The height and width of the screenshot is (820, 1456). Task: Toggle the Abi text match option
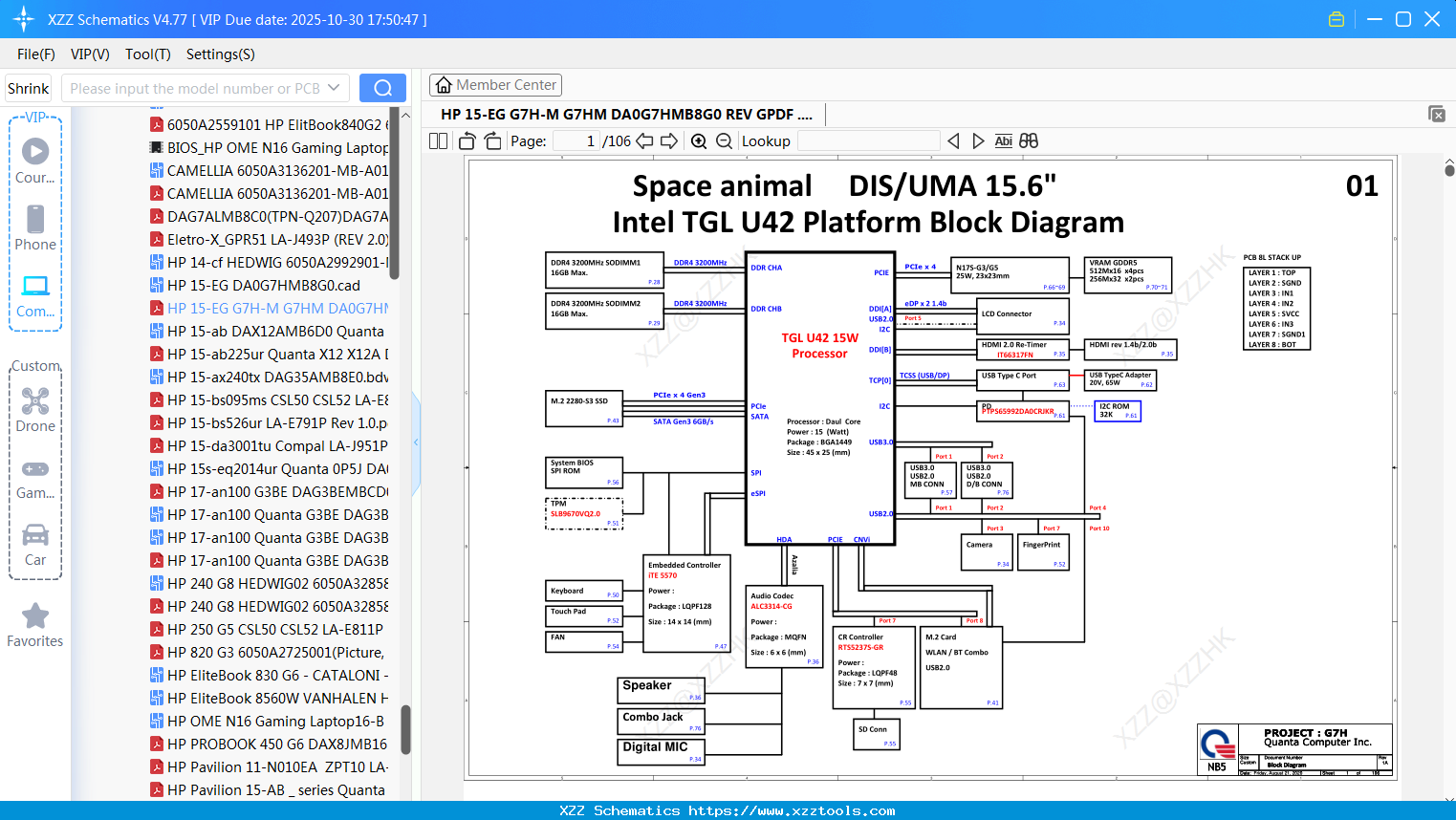[x=1003, y=140]
